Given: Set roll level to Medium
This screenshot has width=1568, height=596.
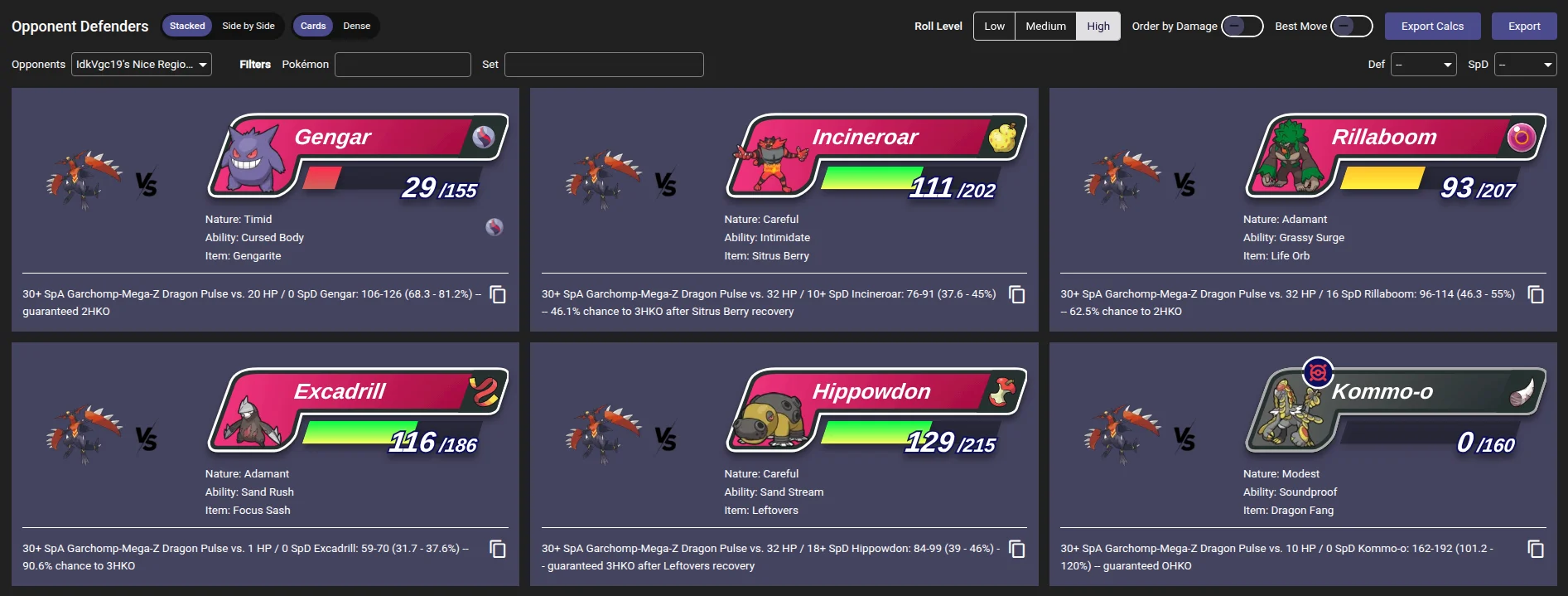Looking at the screenshot, I should click(x=1045, y=26).
